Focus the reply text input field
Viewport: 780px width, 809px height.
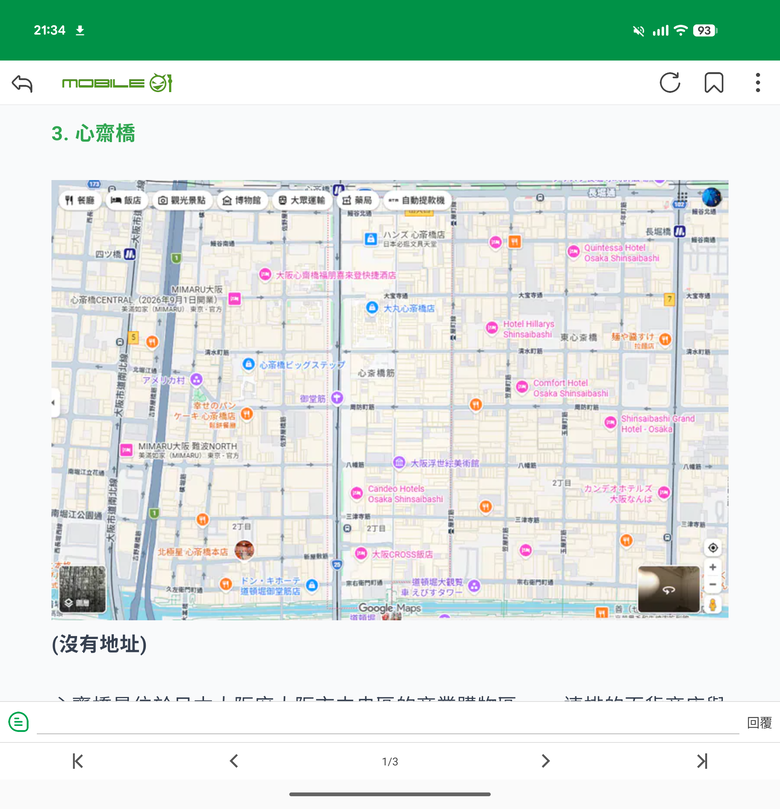(388, 722)
